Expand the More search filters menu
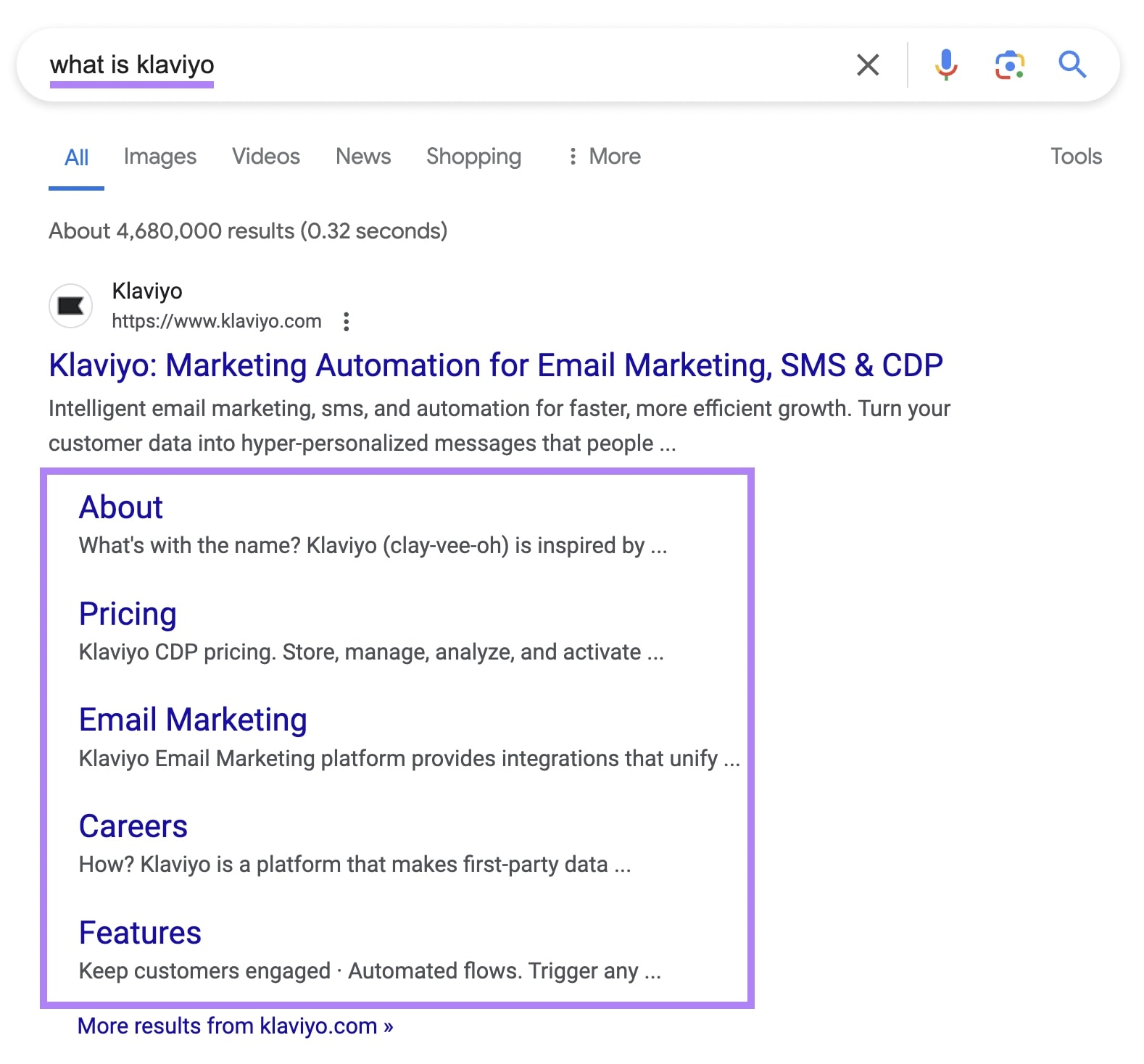Image resolution: width=1144 pixels, height=1064 pixels. click(605, 157)
